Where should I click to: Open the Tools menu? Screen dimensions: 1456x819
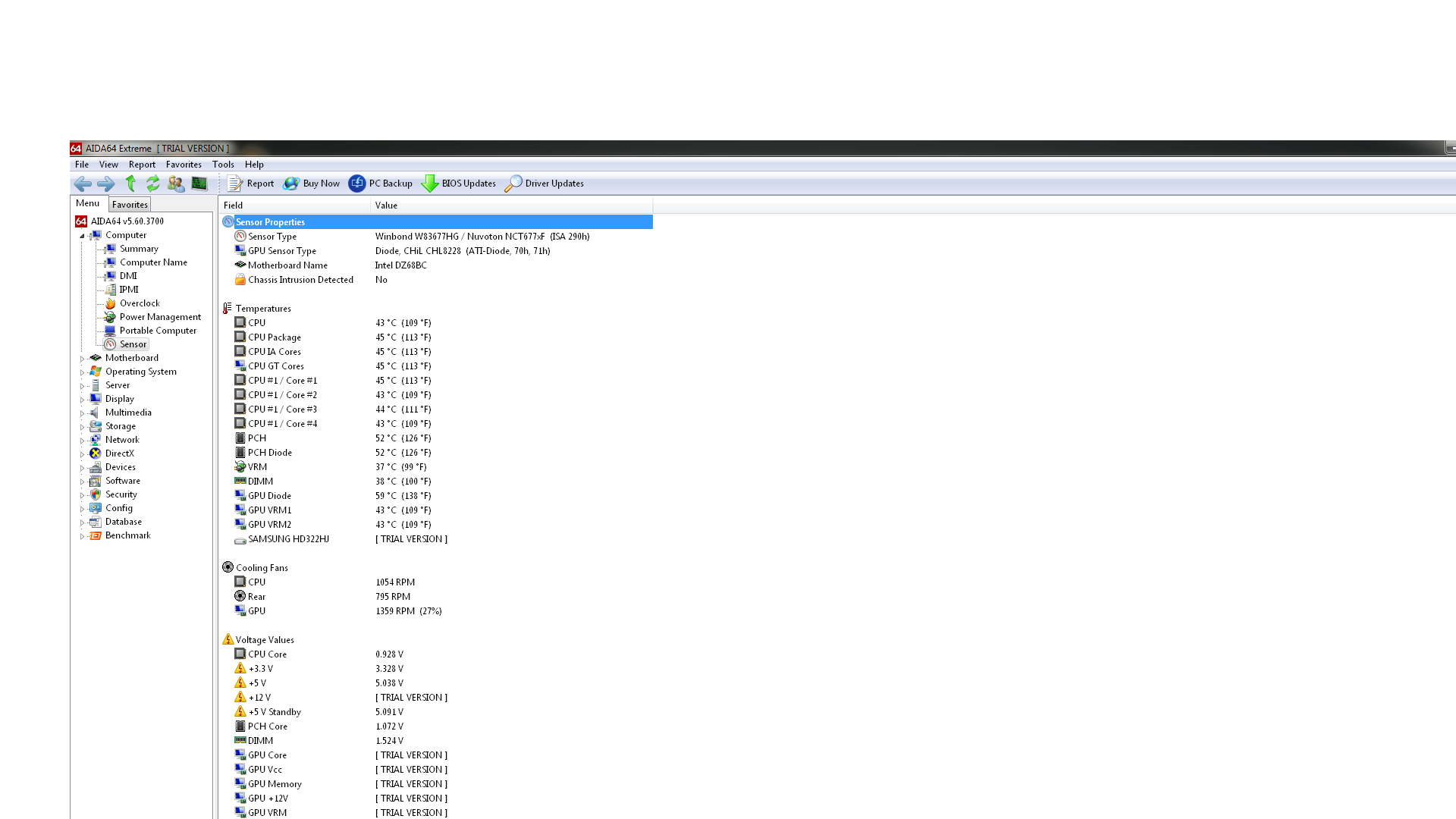point(223,165)
